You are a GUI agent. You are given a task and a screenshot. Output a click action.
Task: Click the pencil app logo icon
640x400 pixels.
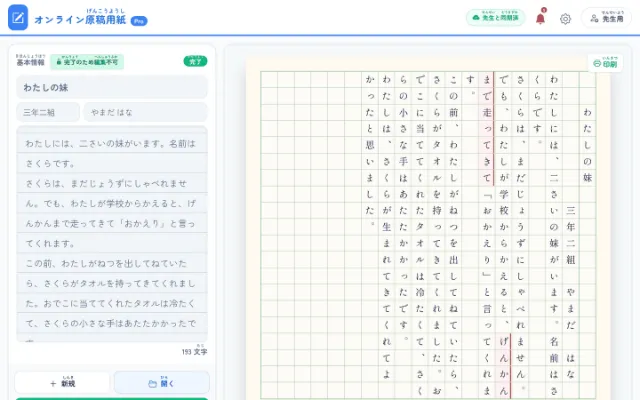point(18,18)
